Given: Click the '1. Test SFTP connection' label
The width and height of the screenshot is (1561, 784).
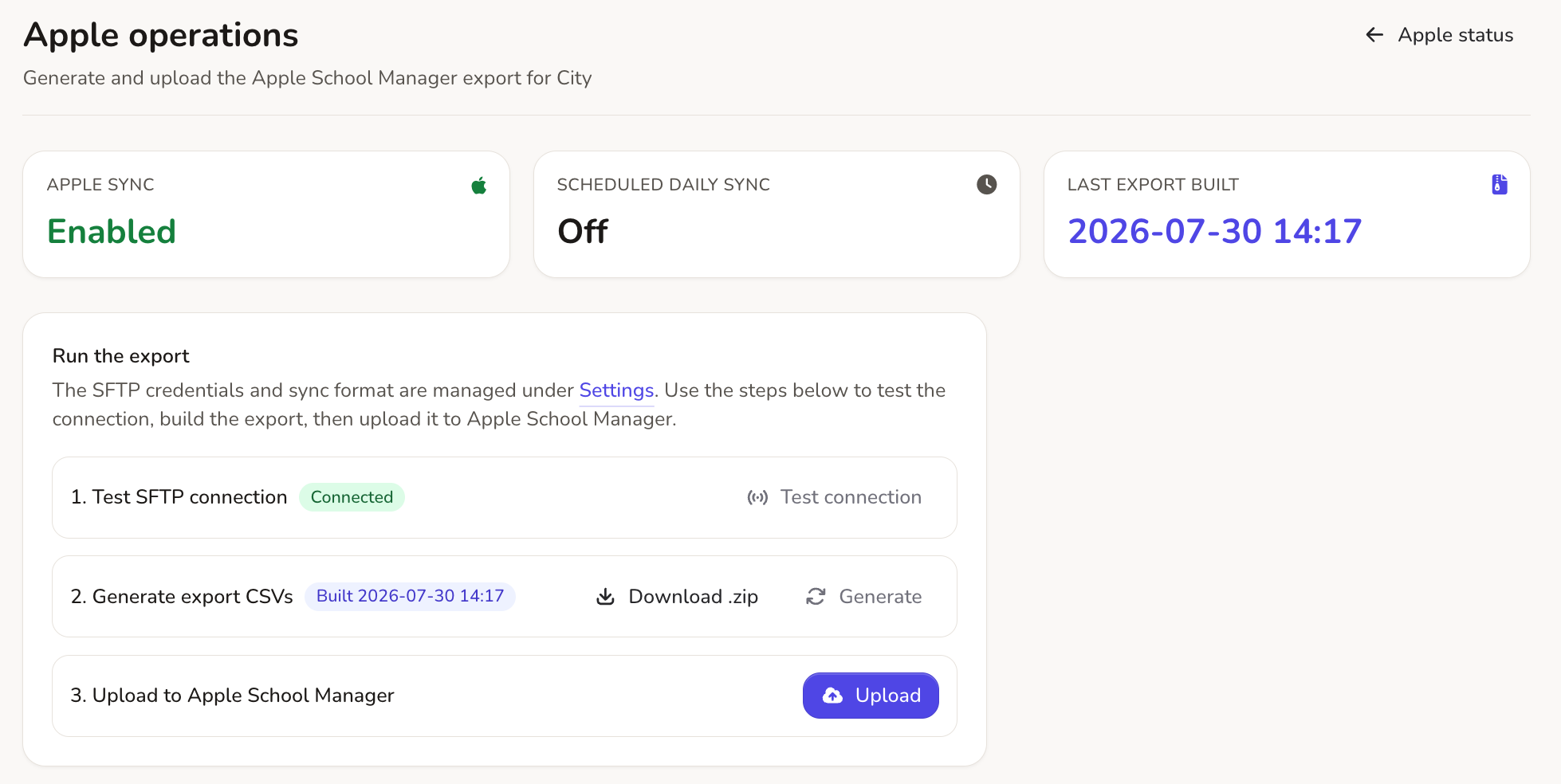Looking at the screenshot, I should point(179,497).
